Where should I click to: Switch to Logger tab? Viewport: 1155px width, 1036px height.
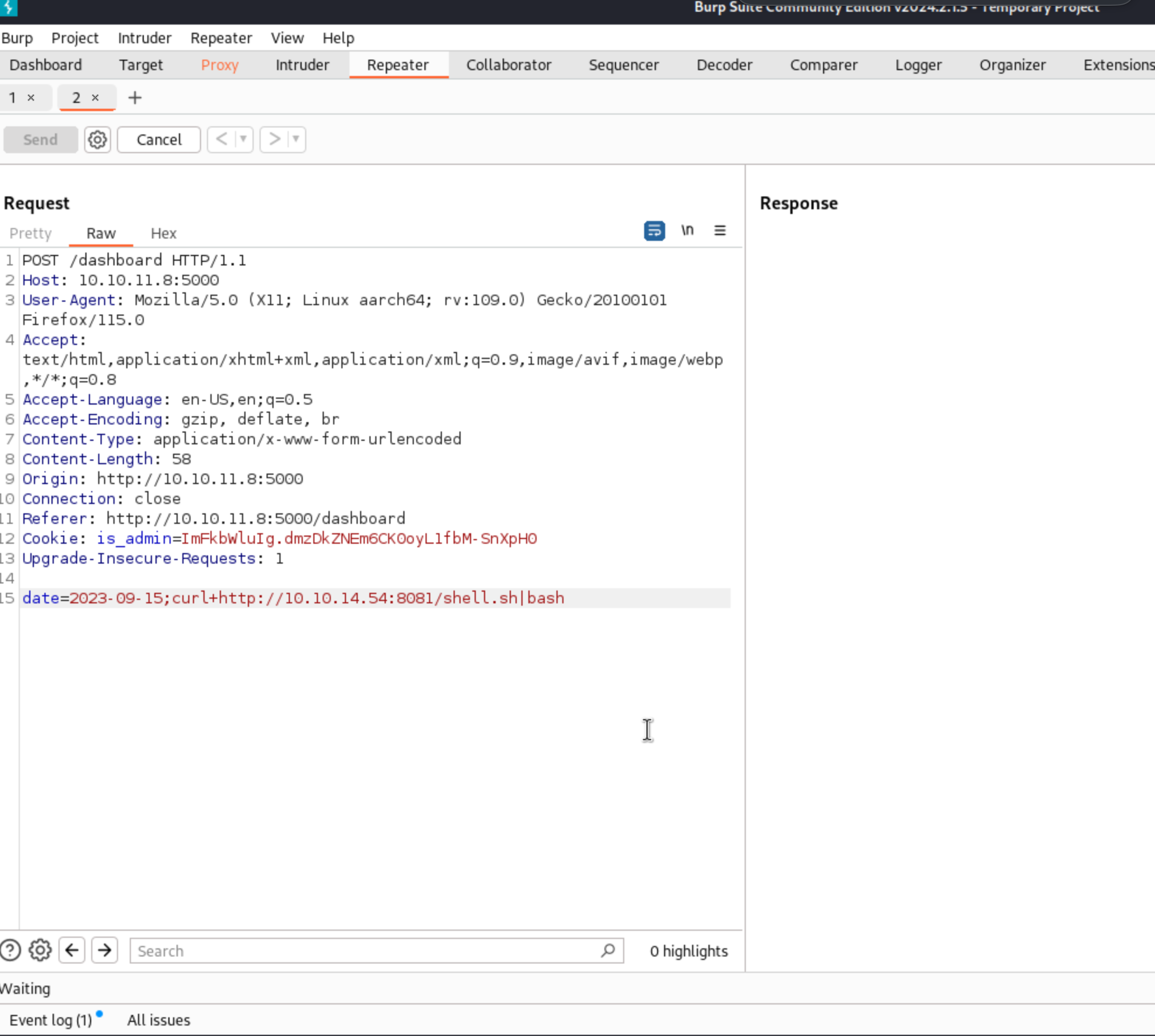[918, 65]
